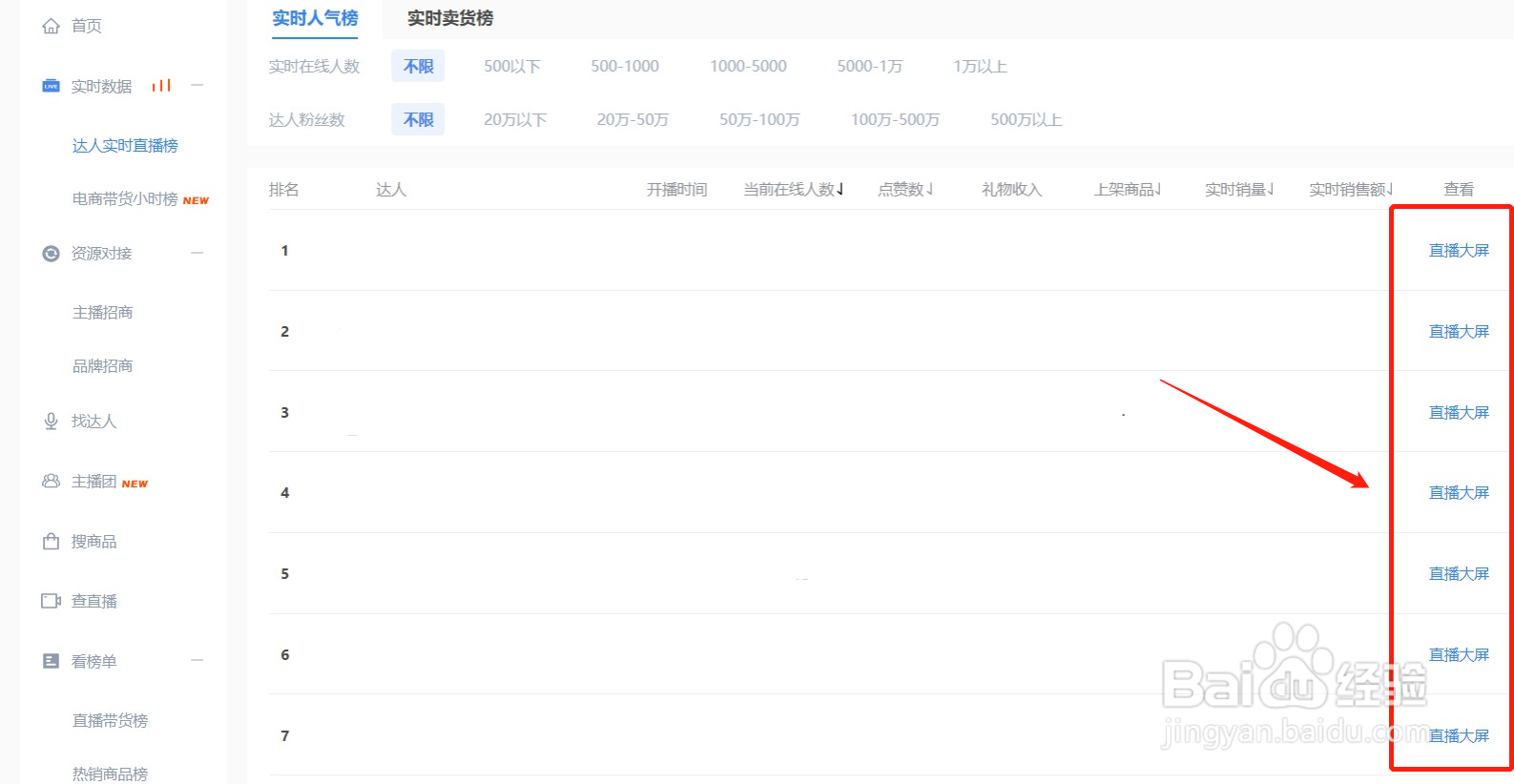The width and height of the screenshot is (1514, 784).
Task: Open 直播大屏 for rank 5
Action: (1459, 574)
